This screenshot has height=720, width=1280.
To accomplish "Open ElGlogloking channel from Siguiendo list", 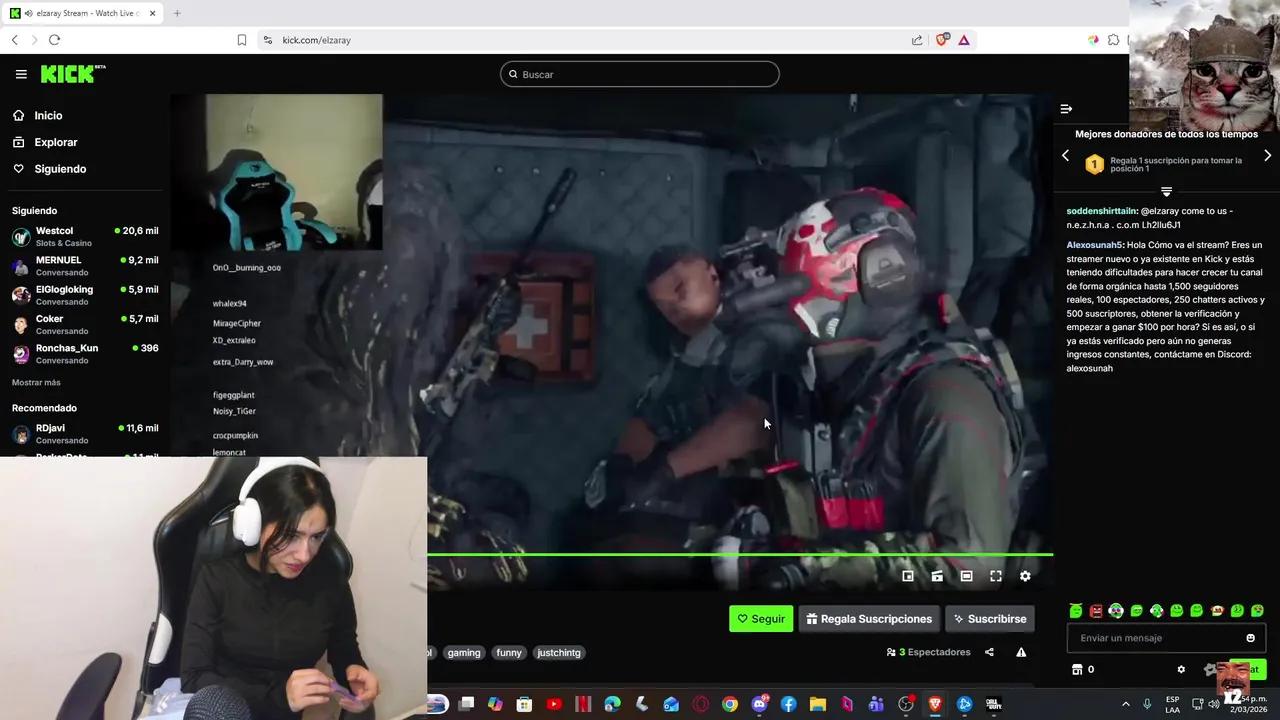I will pos(85,295).
